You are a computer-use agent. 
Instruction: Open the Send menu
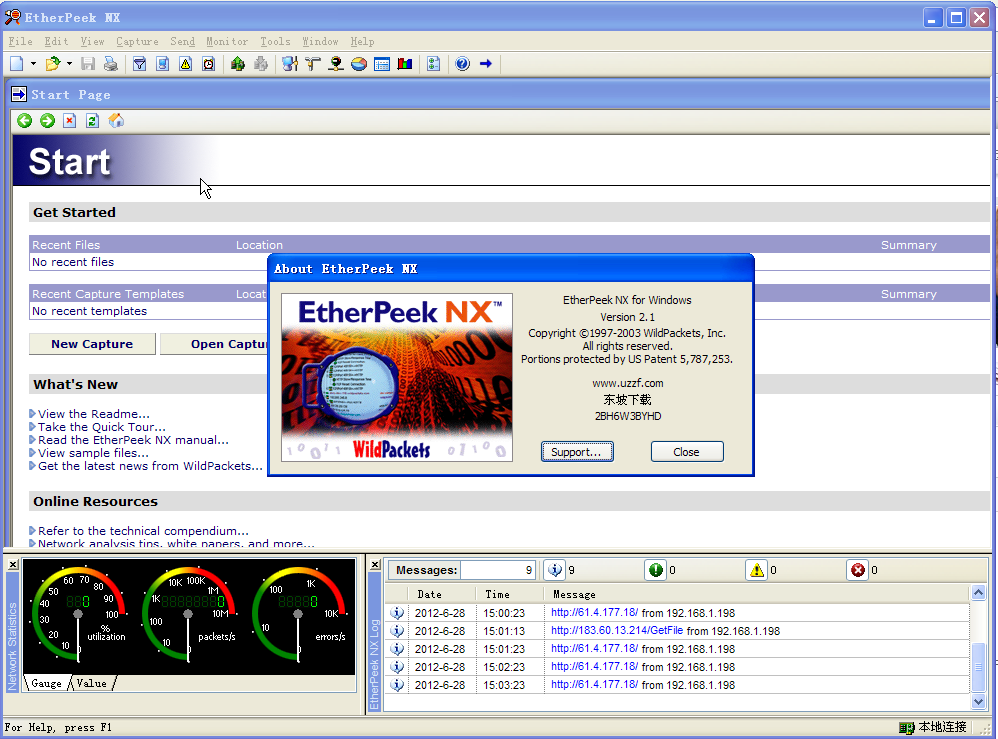(x=182, y=41)
